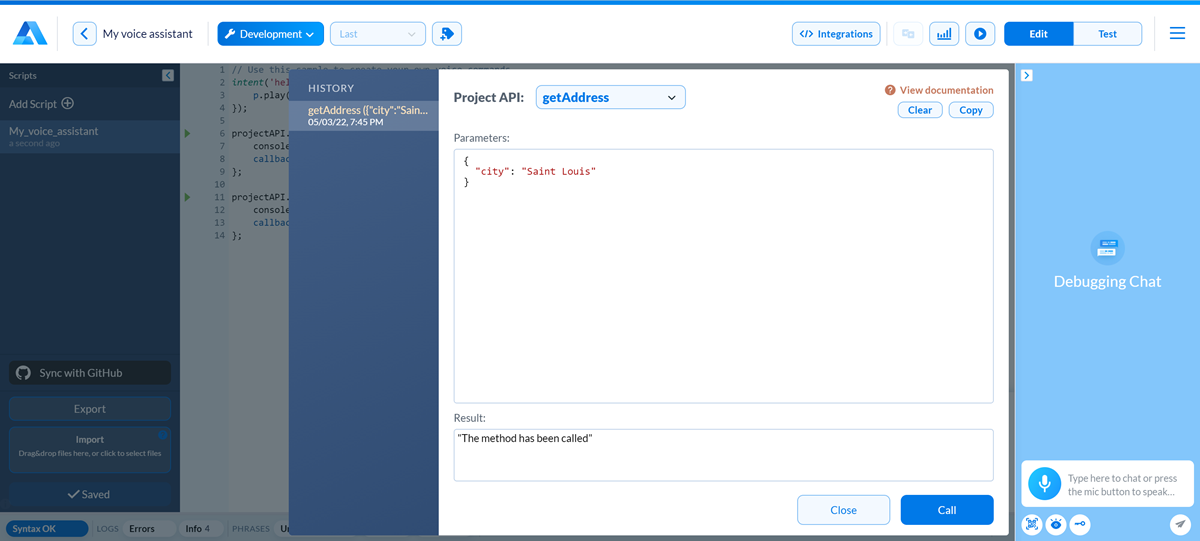Open the hamburger menu

(1177, 34)
